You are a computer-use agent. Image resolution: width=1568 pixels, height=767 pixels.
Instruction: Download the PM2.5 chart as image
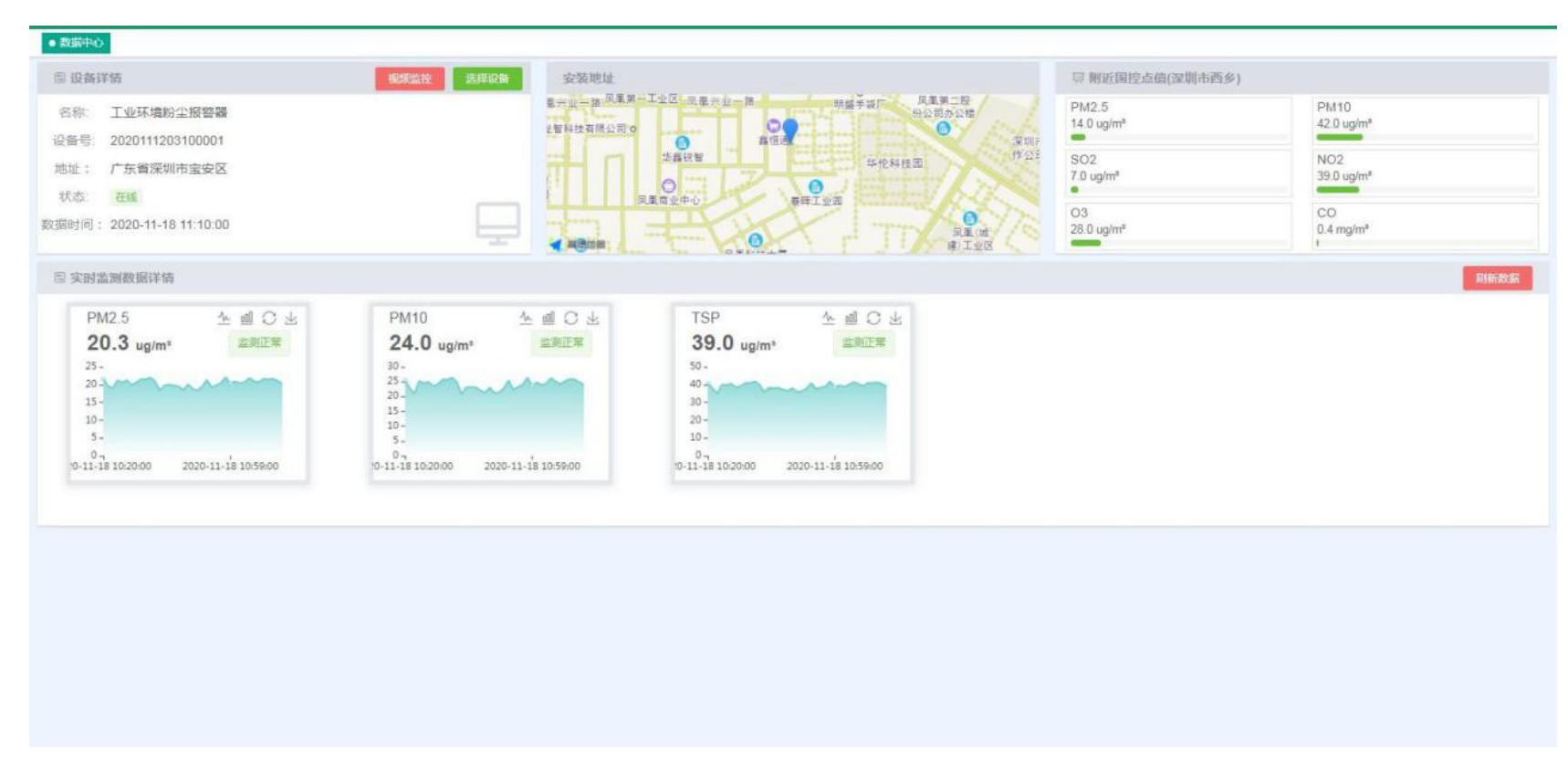click(291, 318)
